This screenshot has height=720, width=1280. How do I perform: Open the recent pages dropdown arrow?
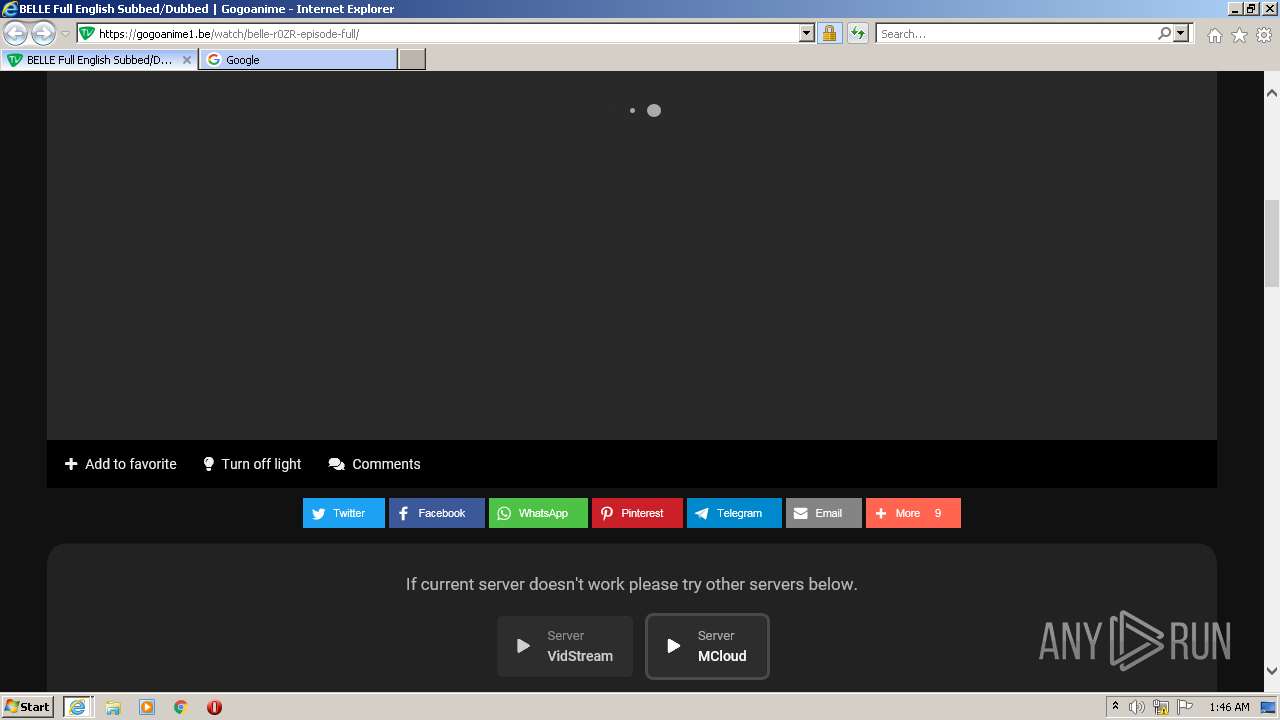66,34
